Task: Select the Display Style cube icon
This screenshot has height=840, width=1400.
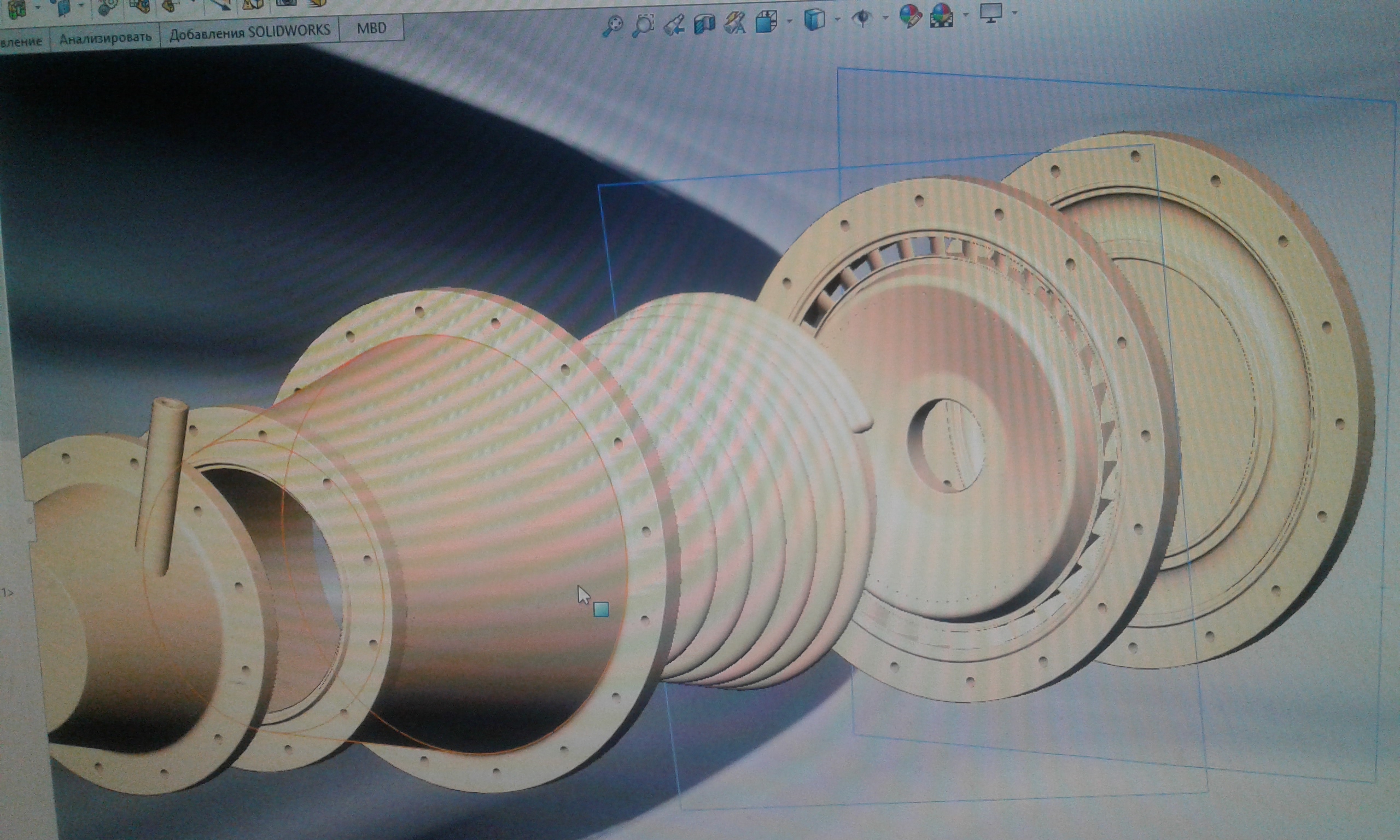Action: (814, 20)
